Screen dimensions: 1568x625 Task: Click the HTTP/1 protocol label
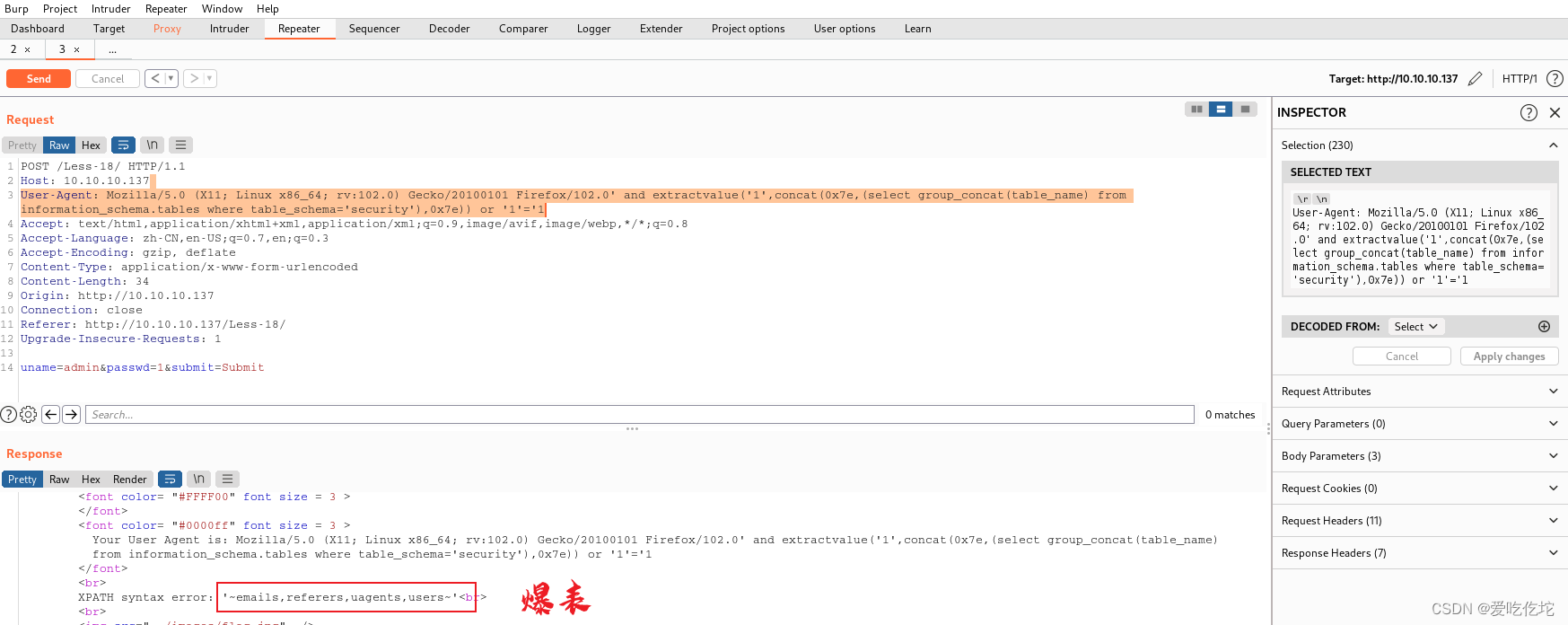point(1520,79)
